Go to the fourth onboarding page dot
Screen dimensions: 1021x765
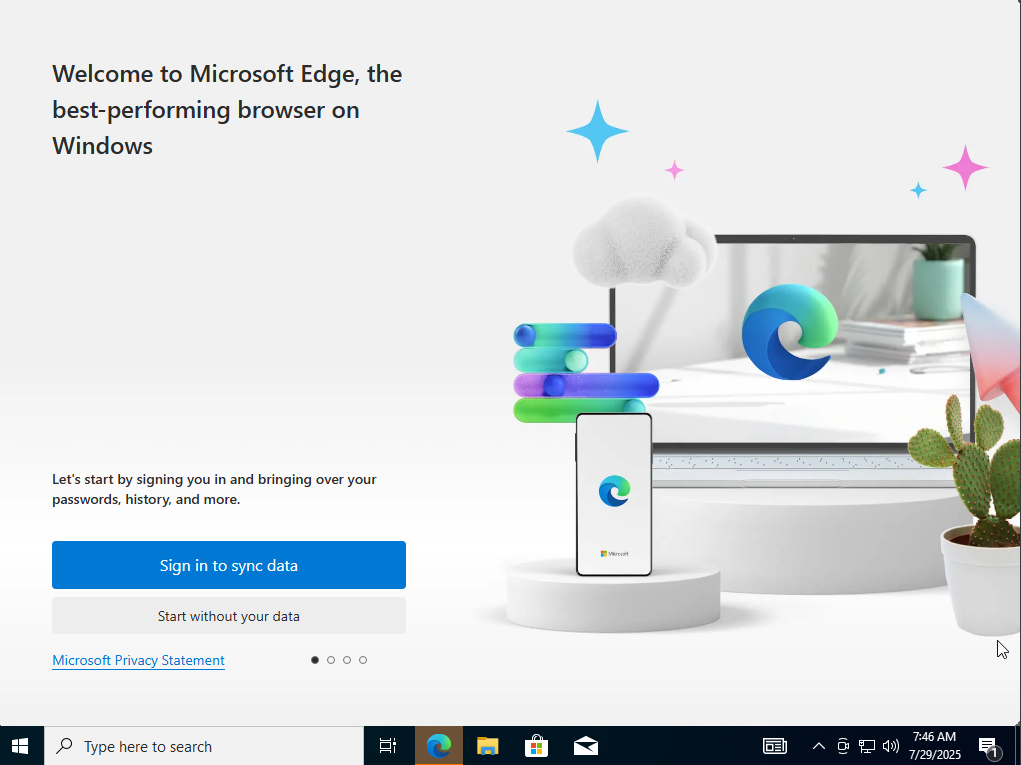(363, 660)
